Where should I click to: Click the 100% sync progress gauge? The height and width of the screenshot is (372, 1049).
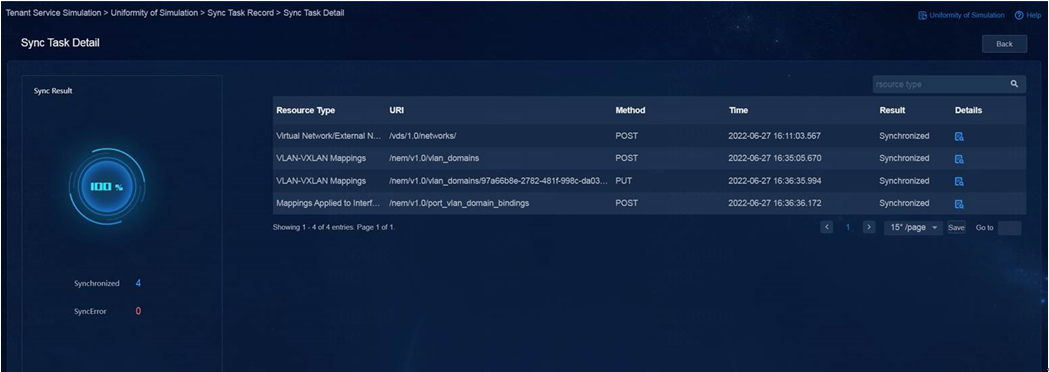click(107, 187)
